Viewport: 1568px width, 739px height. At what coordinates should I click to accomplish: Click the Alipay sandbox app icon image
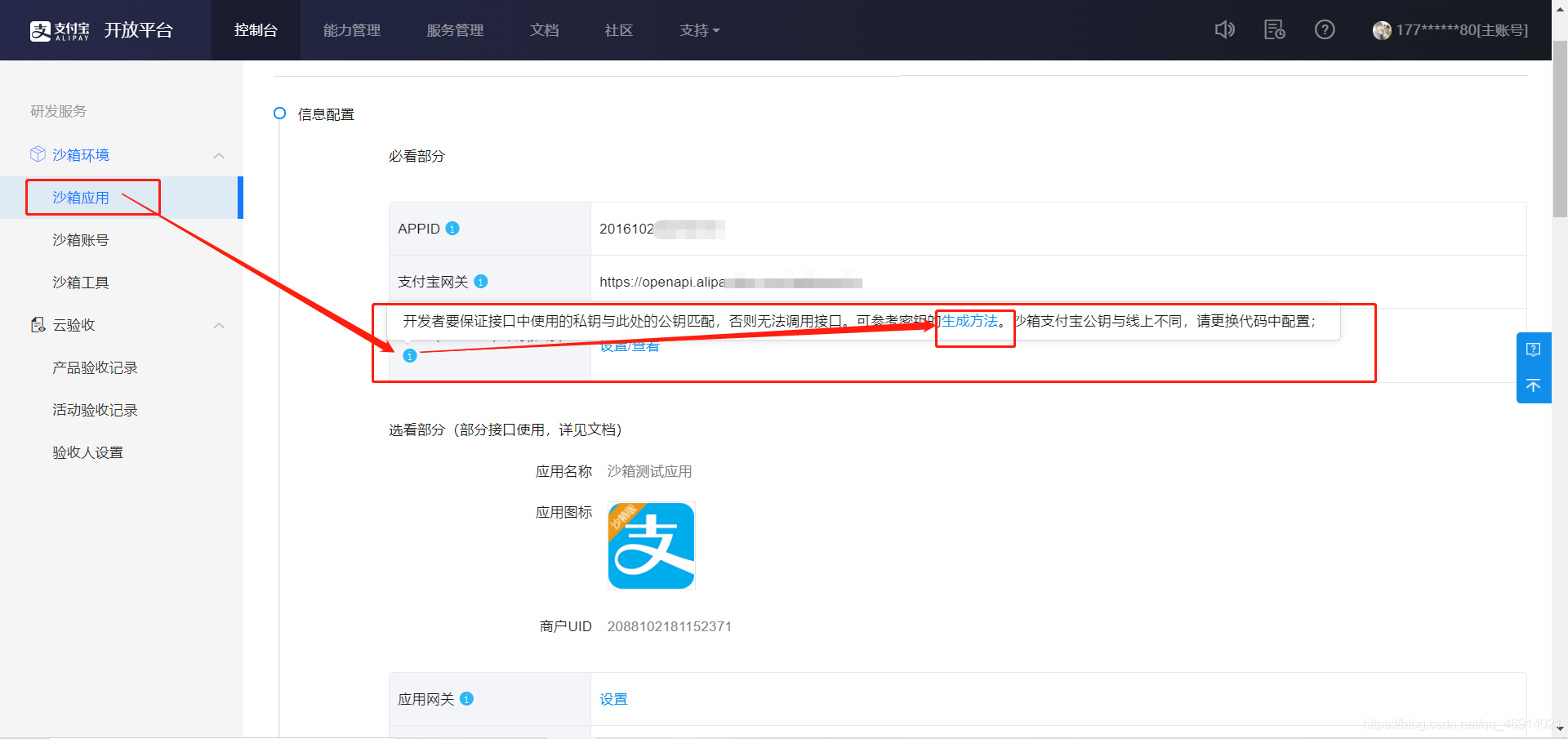[x=651, y=545]
